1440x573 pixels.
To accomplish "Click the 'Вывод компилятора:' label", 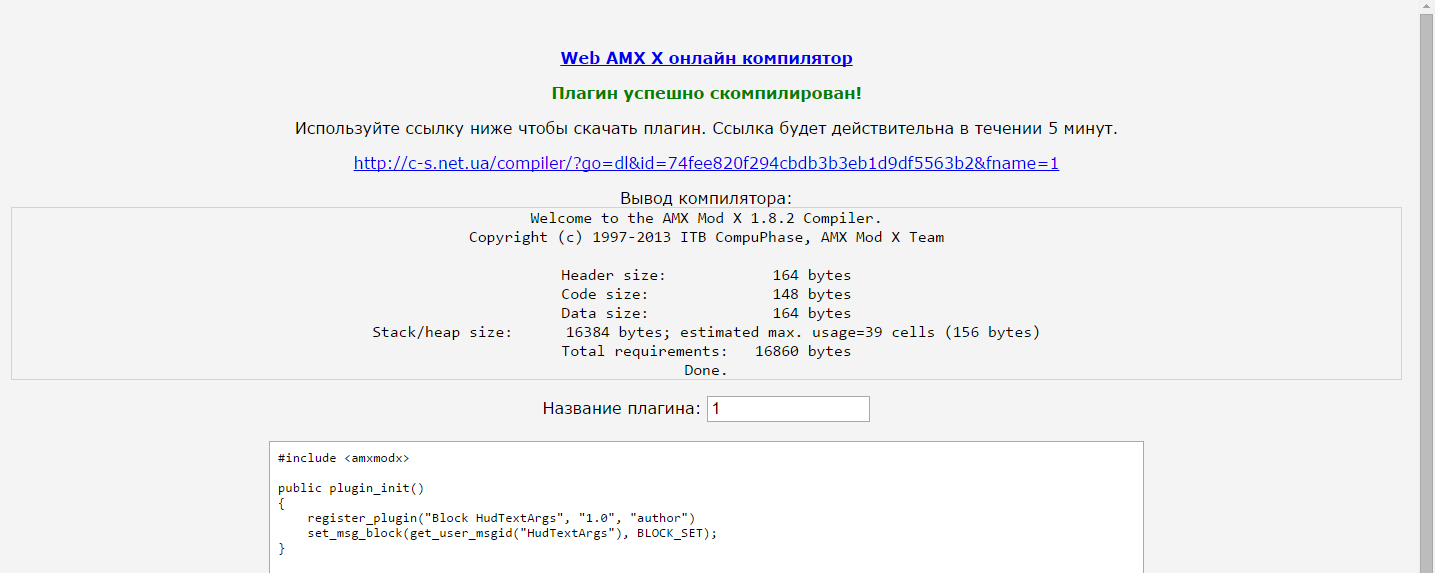I will [x=706, y=198].
